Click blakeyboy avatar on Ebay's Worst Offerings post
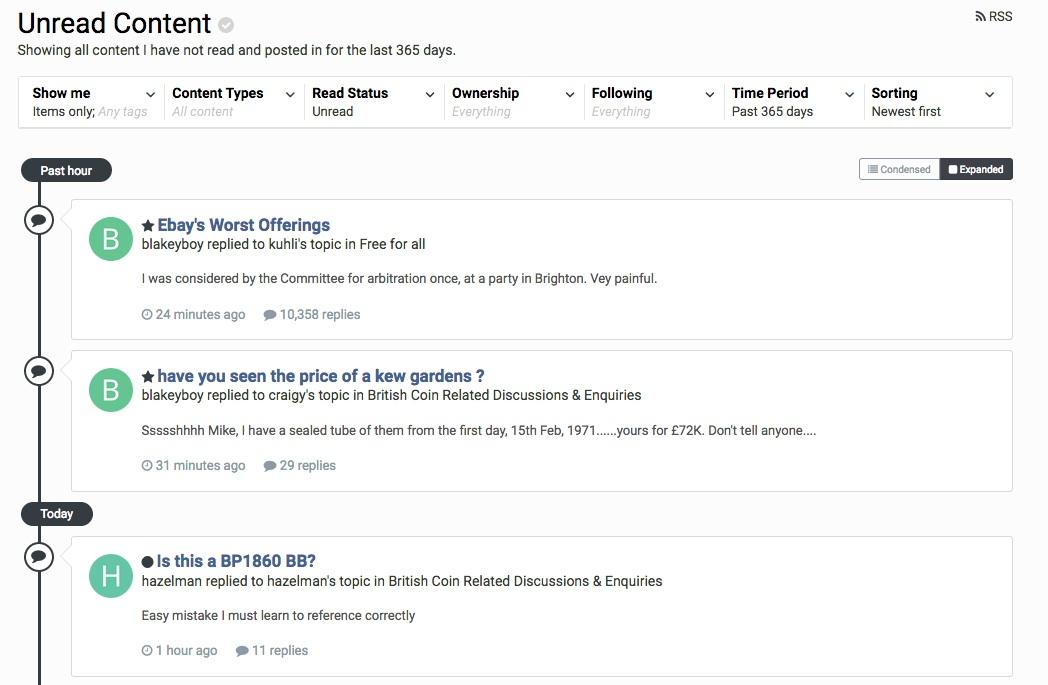This screenshot has width=1048, height=685. click(x=111, y=239)
